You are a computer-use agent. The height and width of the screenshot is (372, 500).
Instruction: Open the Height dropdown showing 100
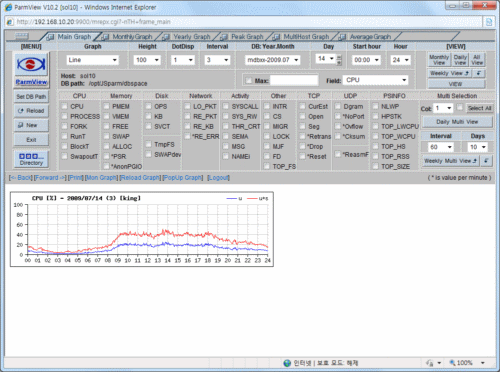pos(147,60)
